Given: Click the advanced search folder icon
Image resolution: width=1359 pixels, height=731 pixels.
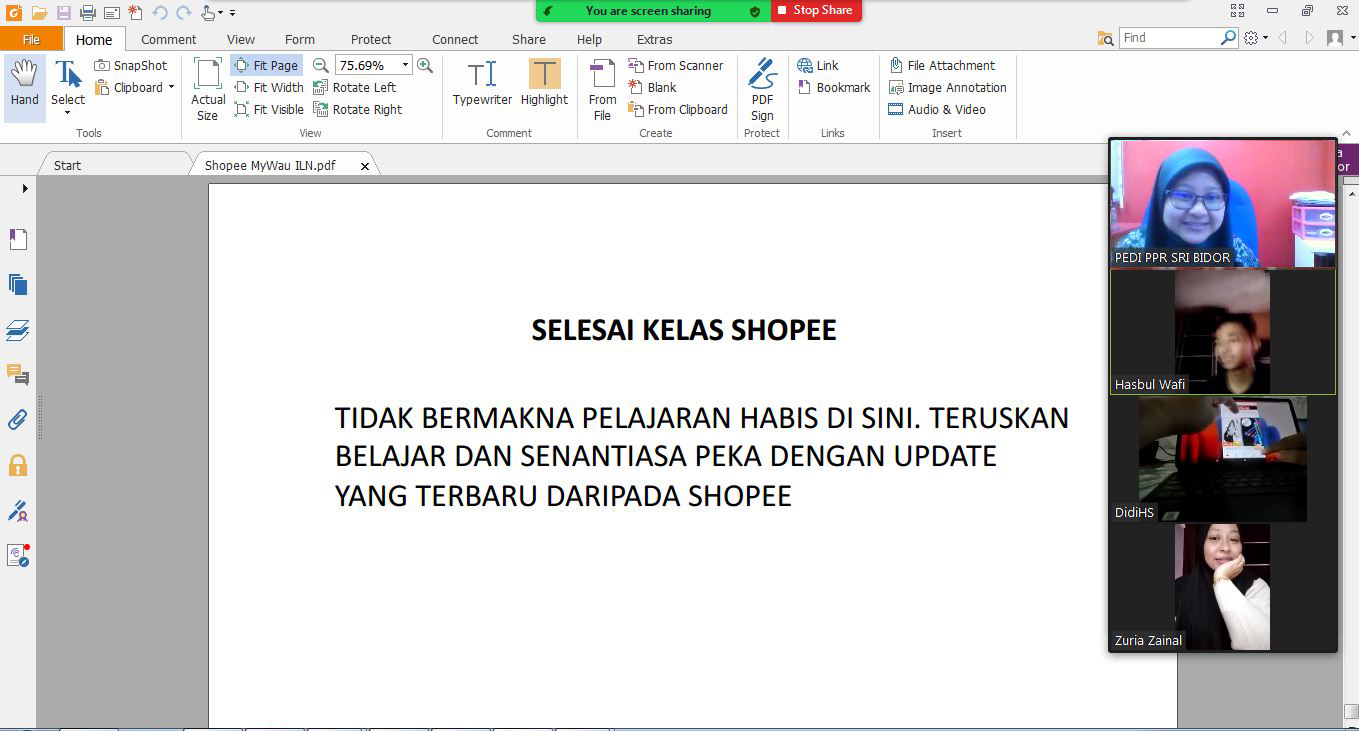Looking at the screenshot, I should click(x=1105, y=38).
